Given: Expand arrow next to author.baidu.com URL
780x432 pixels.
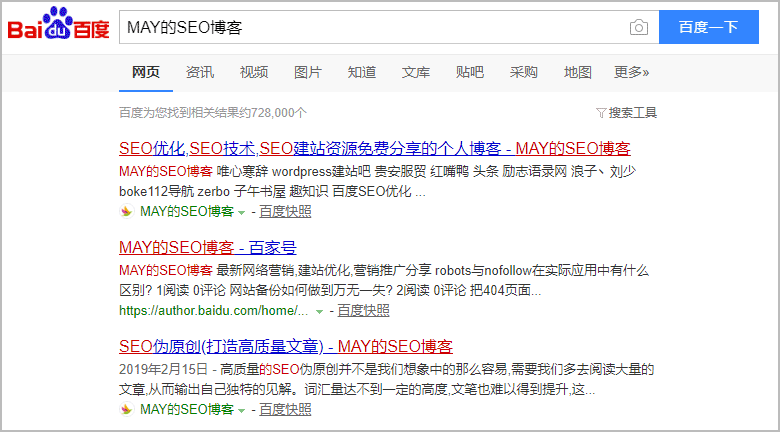Looking at the screenshot, I should [x=319, y=312].
